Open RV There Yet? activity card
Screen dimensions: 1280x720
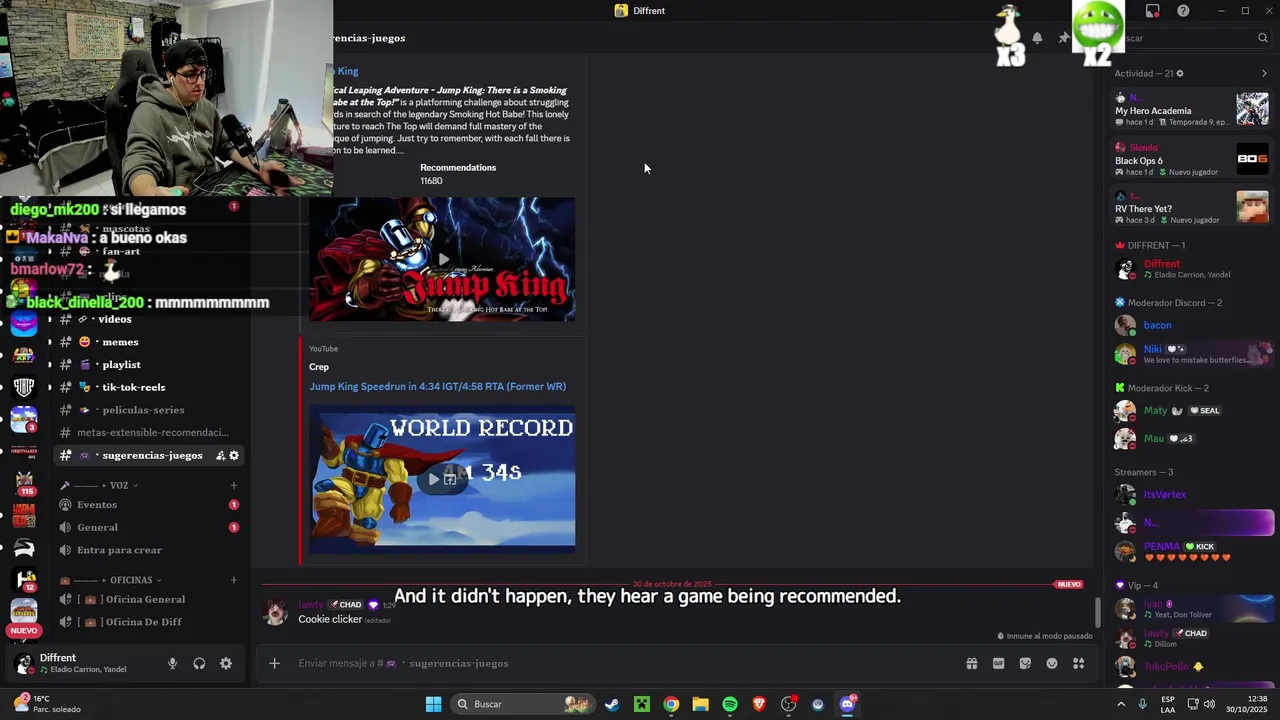[1192, 208]
